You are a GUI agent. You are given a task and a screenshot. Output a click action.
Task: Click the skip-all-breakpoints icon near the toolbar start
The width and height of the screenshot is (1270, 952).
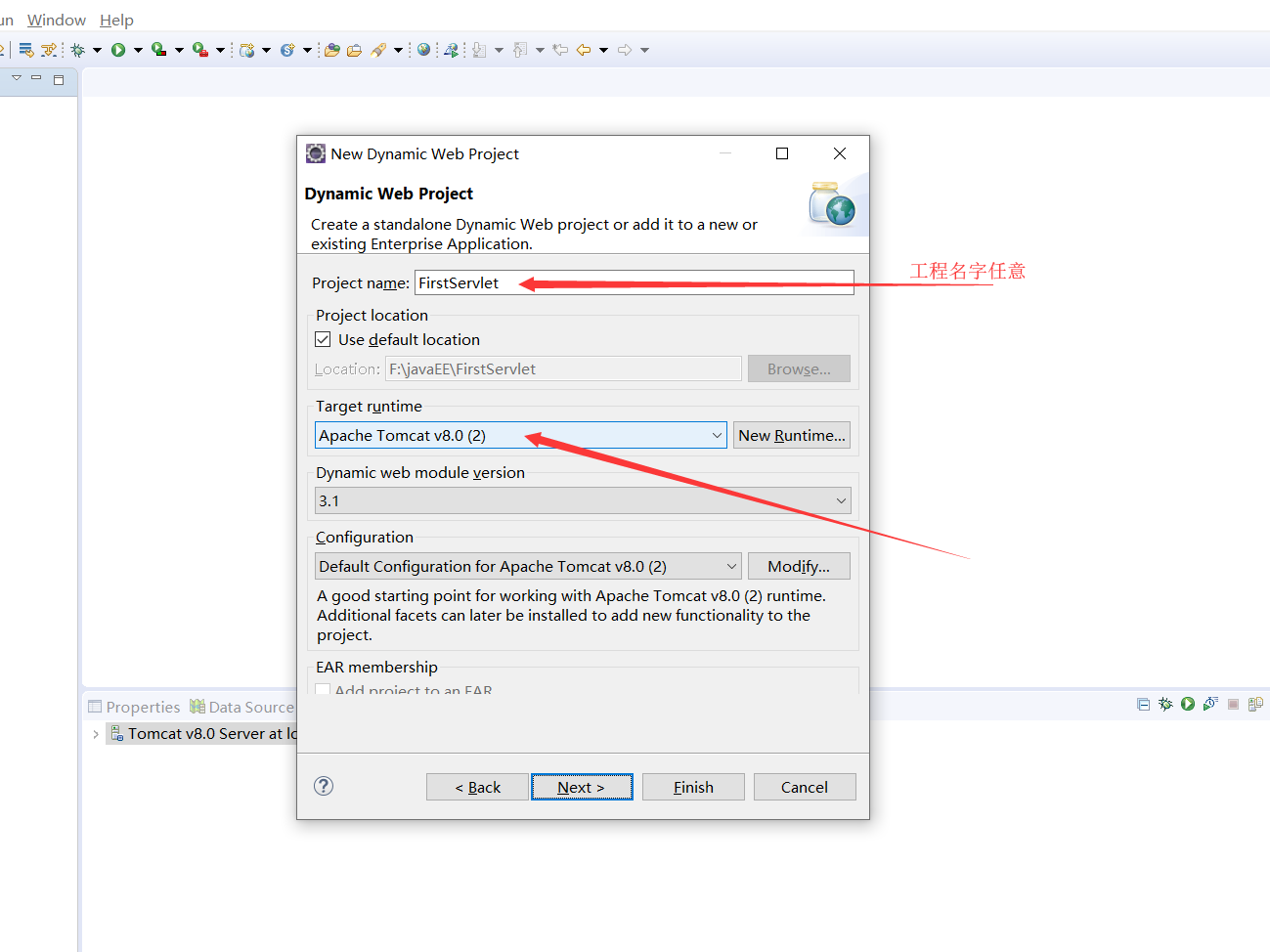[x=26, y=50]
